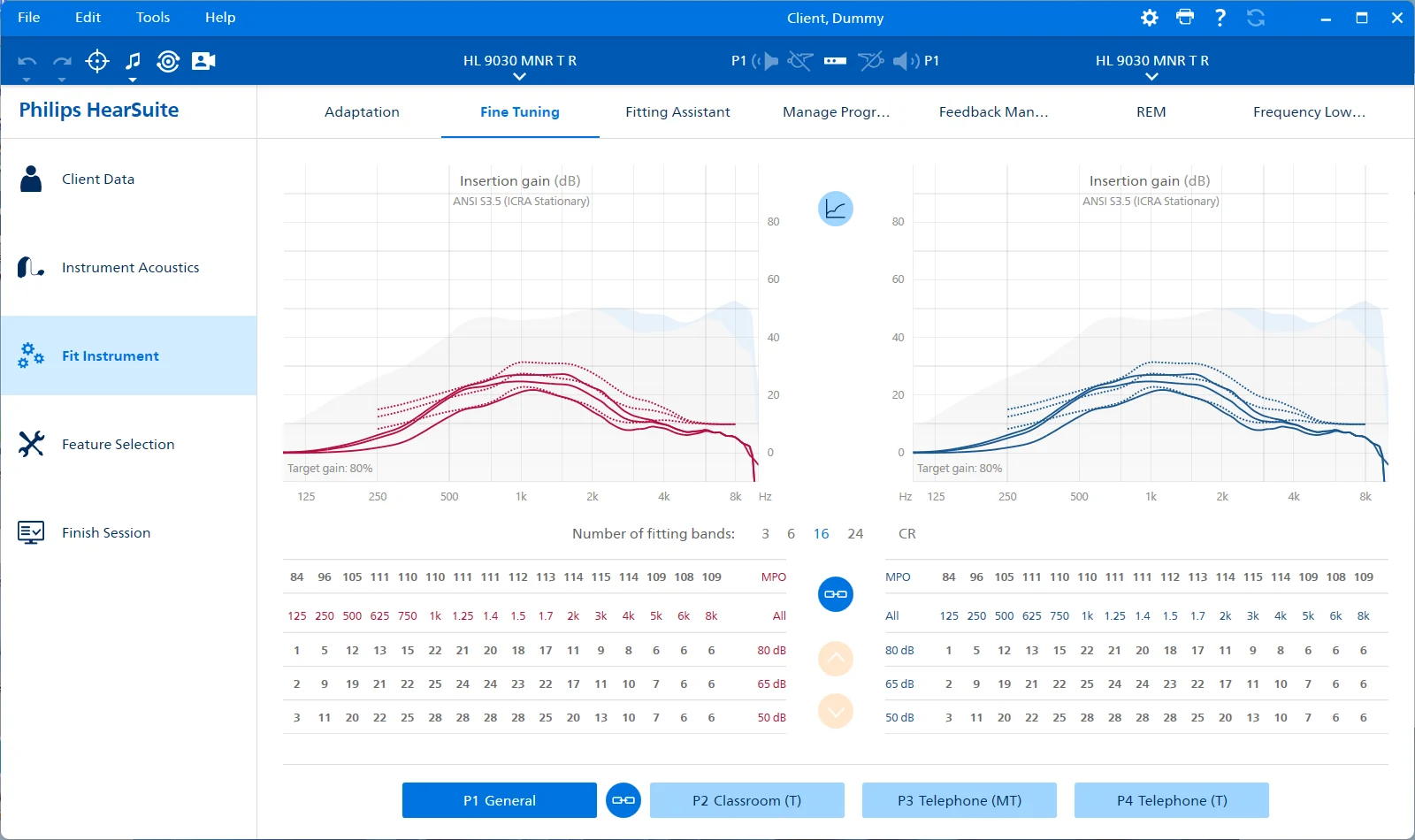The height and width of the screenshot is (840, 1415).
Task: Click the Redo arrow icon
Action: pyautogui.click(x=62, y=61)
